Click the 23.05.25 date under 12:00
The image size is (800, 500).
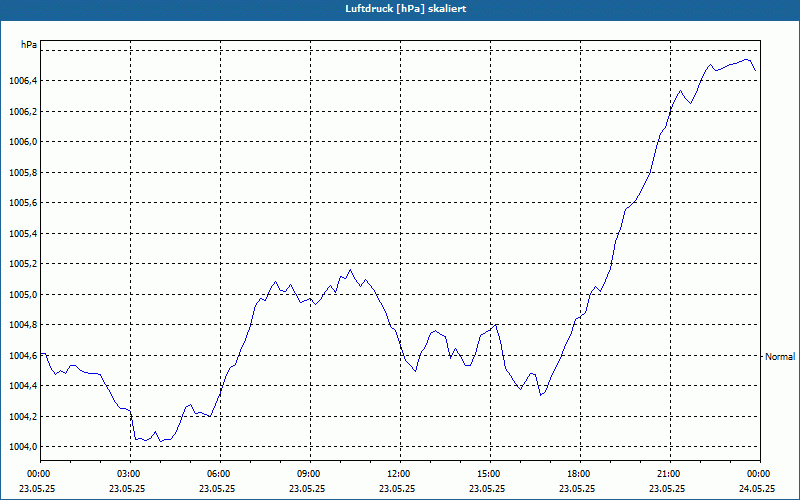[x=397, y=488]
